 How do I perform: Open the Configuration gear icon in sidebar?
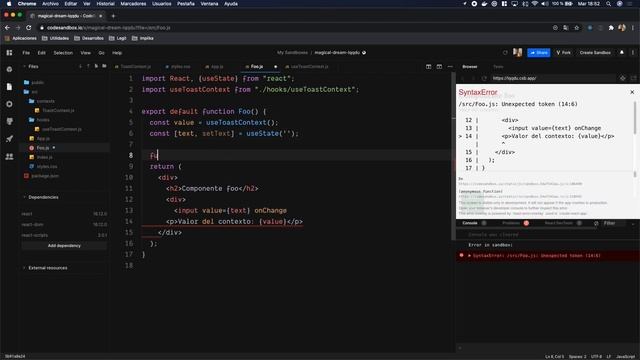tap(9, 104)
